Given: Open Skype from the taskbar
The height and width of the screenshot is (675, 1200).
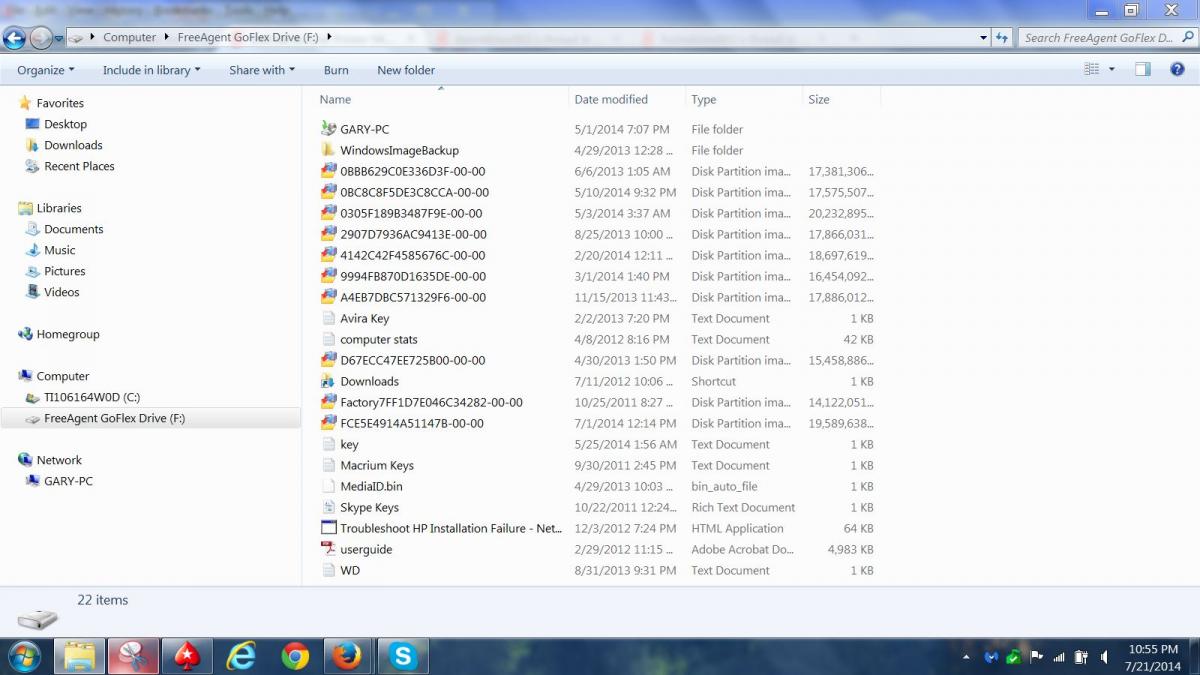Looking at the screenshot, I should [x=403, y=656].
